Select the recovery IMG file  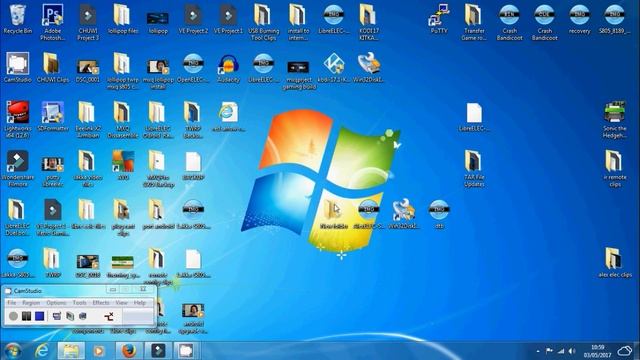coord(579,19)
